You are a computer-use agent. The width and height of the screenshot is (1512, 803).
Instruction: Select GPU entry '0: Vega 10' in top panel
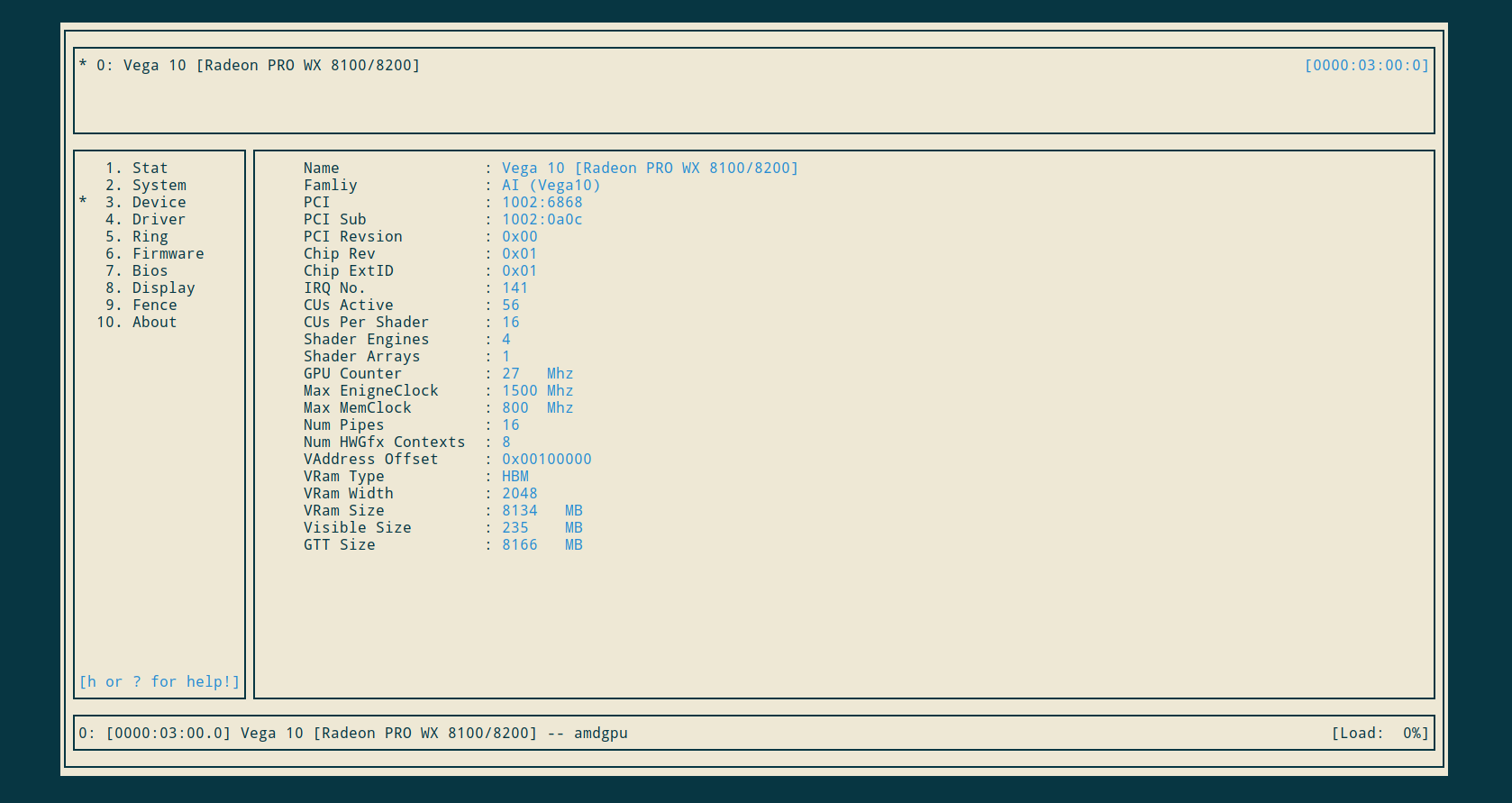[x=250, y=65]
